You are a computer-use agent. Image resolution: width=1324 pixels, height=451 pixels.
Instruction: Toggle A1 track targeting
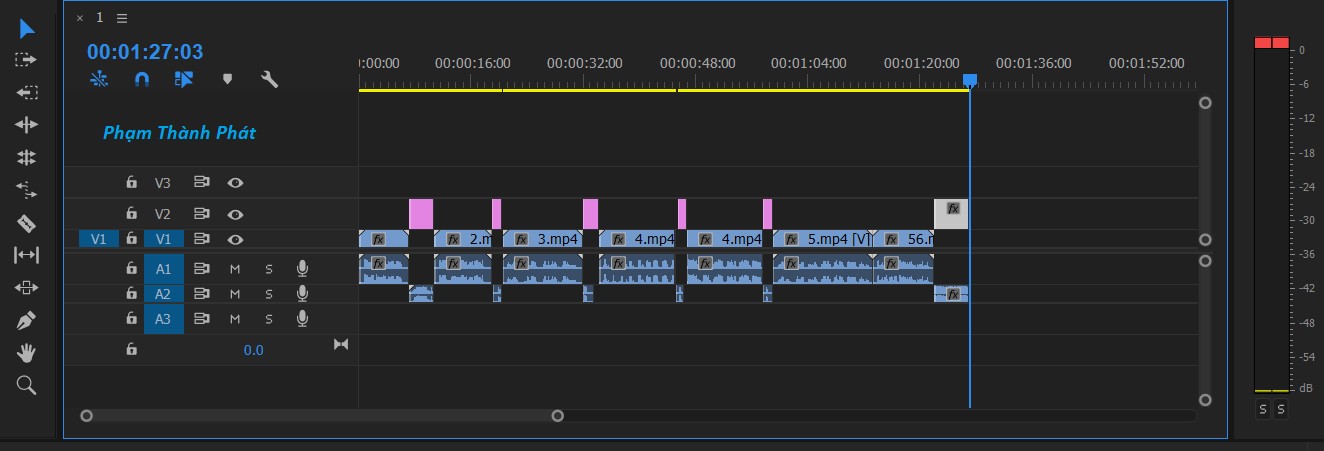163,268
